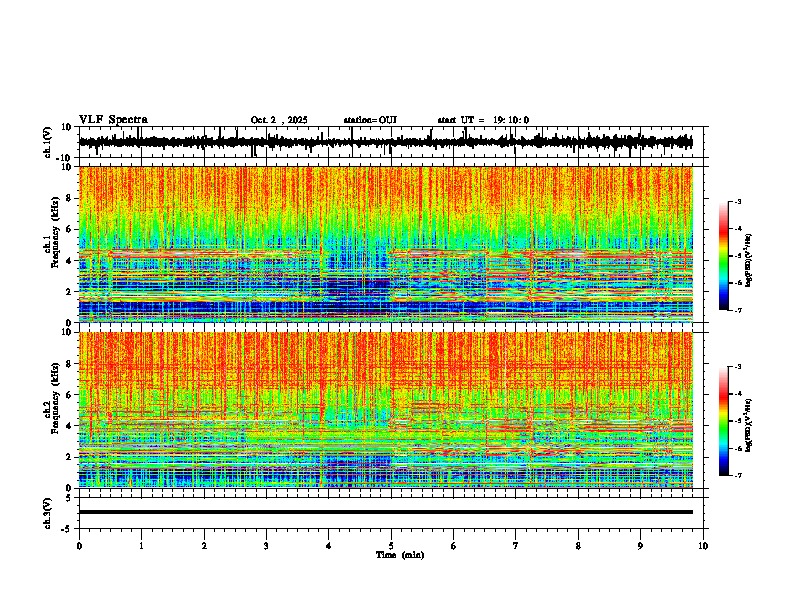Click the "5" tick on the ch.3(V) axis
The width and height of the screenshot is (792, 612).
click(70, 497)
